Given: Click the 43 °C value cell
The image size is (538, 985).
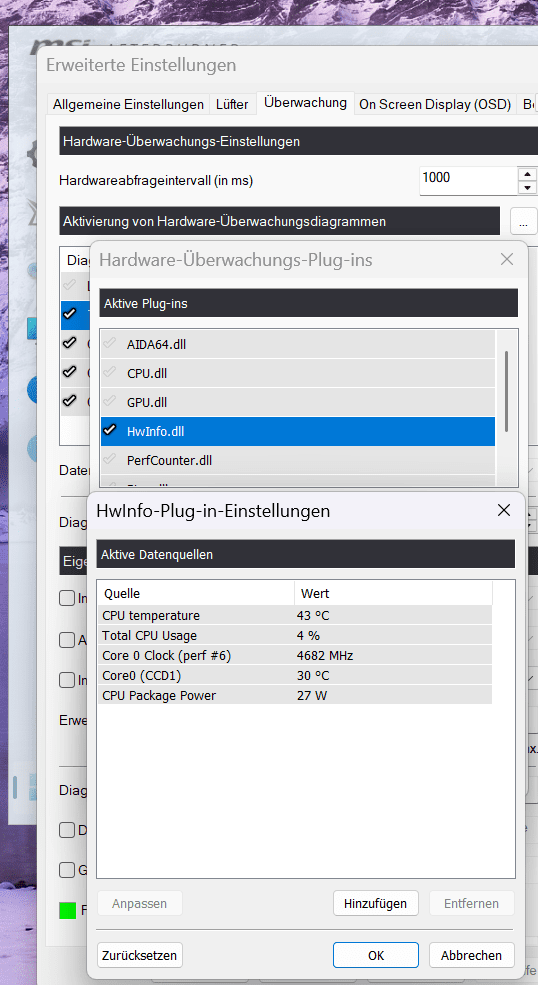Looking at the screenshot, I should click(x=313, y=616).
